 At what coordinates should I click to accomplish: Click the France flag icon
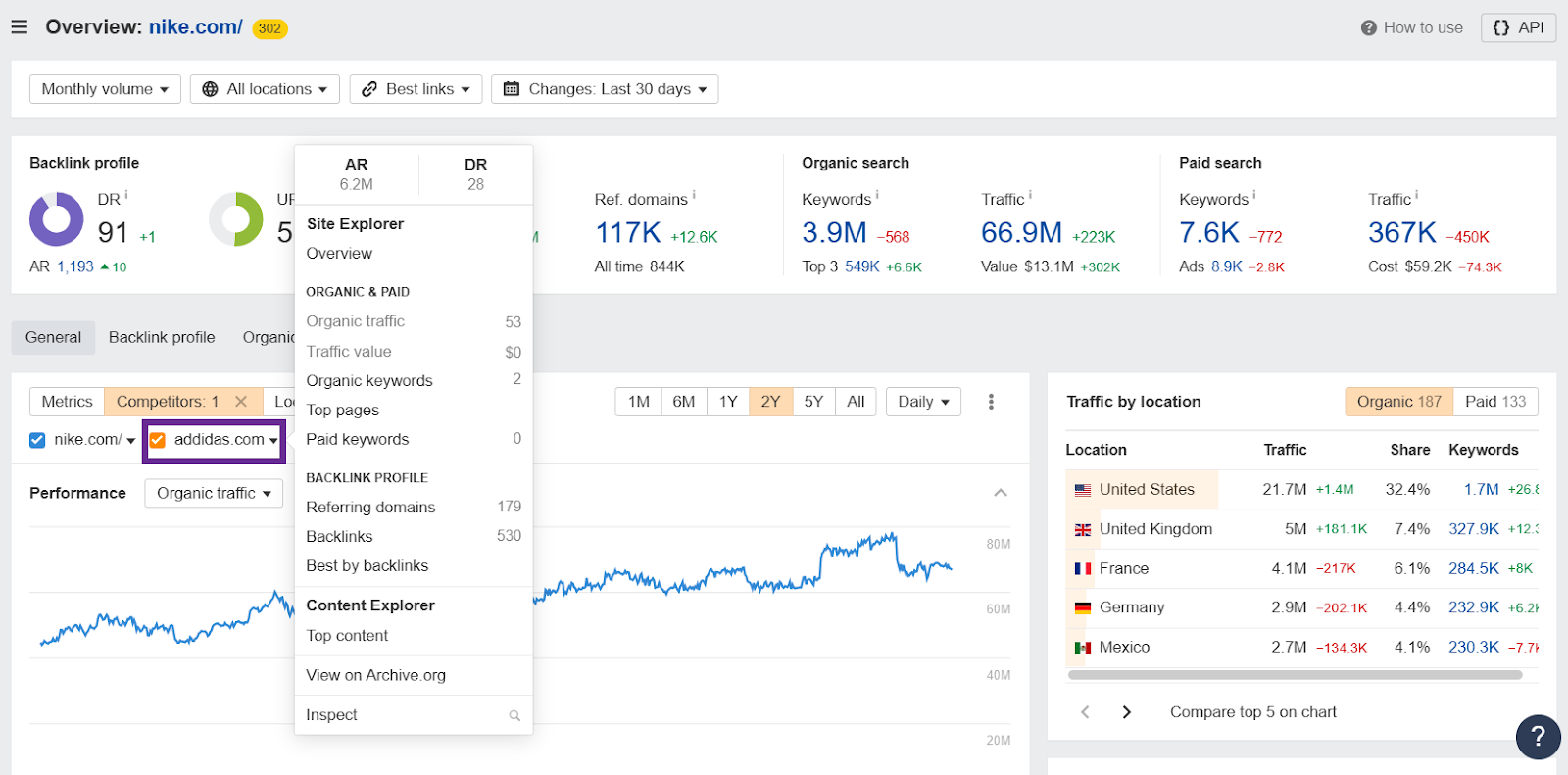[1083, 569]
